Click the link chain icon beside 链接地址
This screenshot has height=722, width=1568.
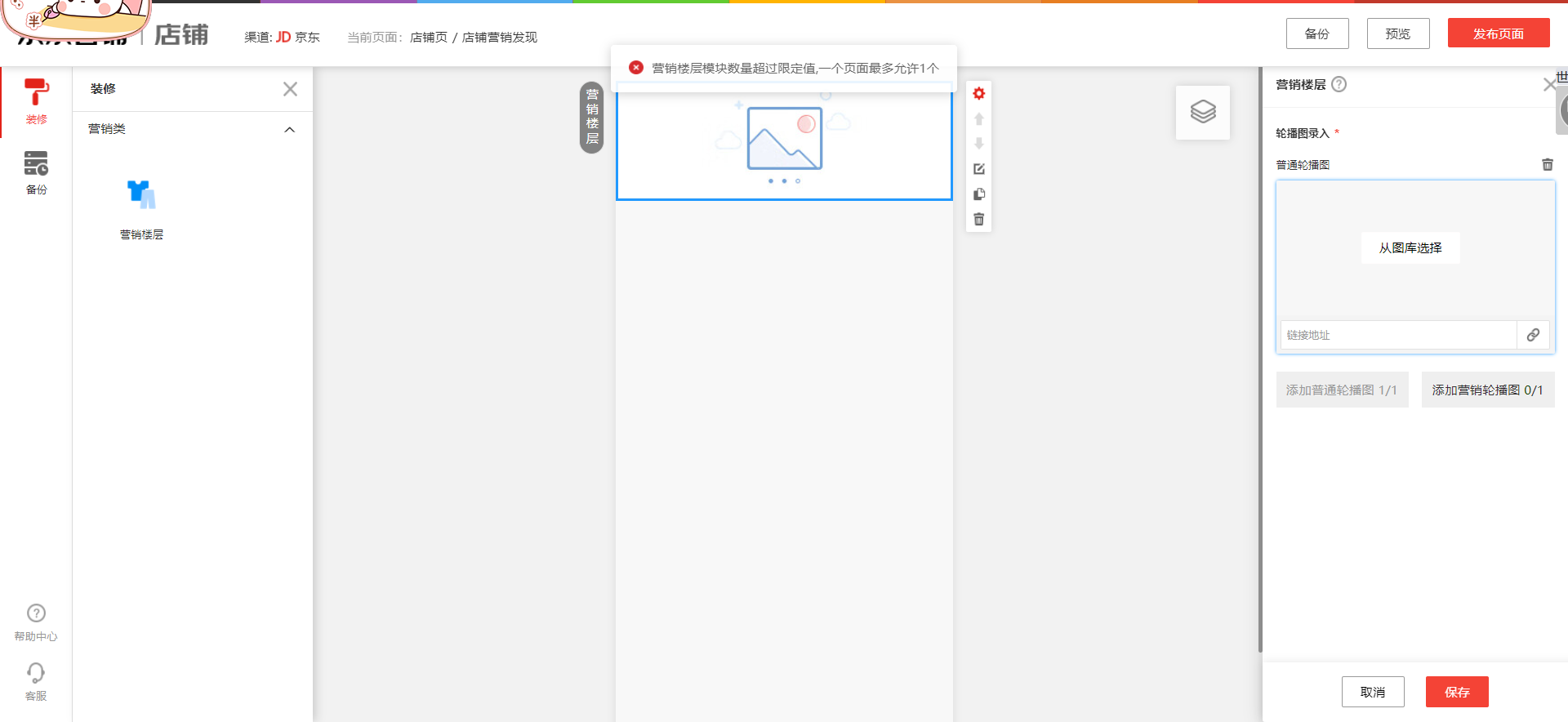[x=1533, y=335]
